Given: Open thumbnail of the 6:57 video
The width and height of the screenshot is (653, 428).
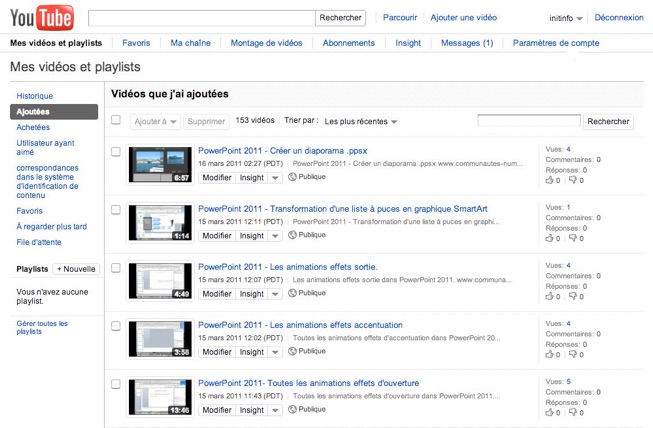Looking at the screenshot, I should [160, 164].
